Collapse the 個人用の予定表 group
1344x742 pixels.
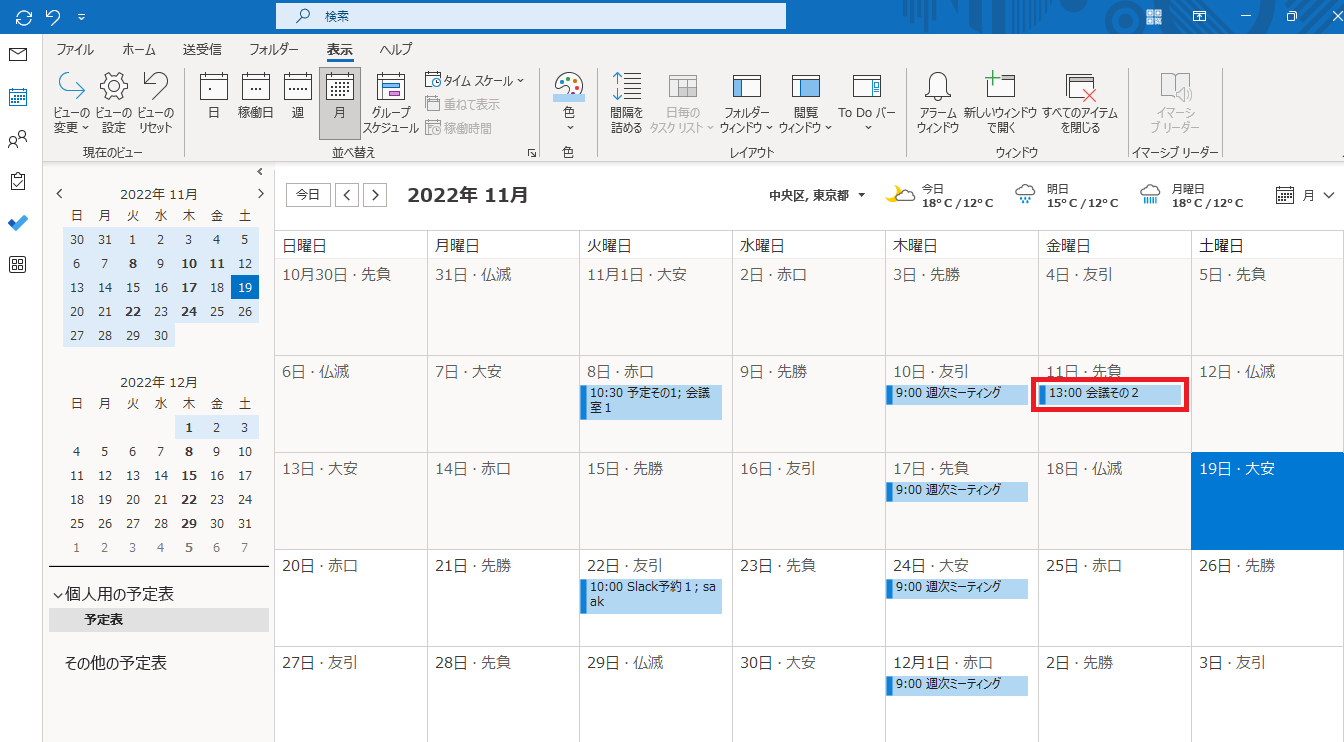57,595
